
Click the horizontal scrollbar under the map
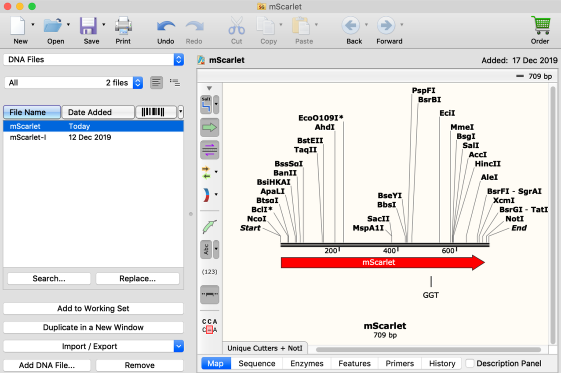coord(428,349)
